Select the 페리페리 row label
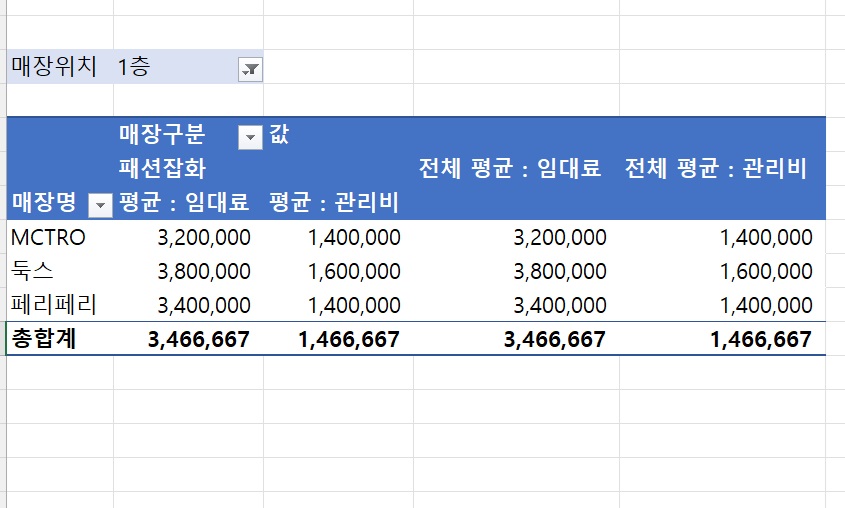The width and height of the screenshot is (845, 508). pyautogui.click(x=54, y=305)
